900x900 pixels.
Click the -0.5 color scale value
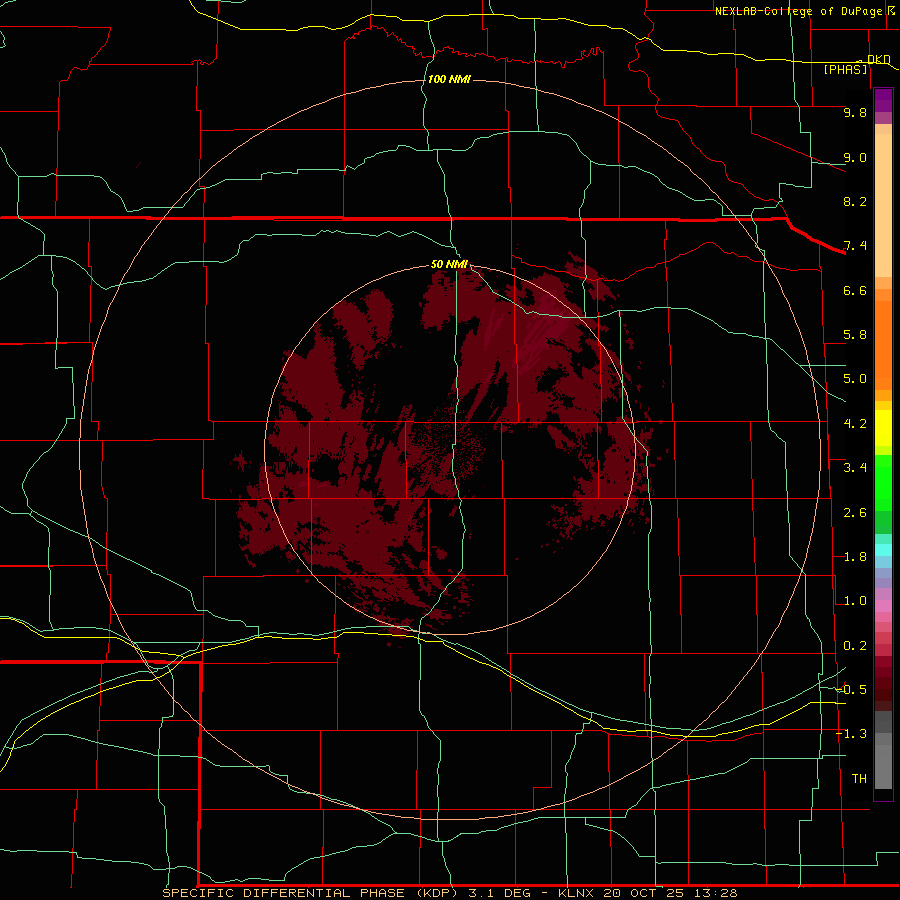point(852,690)
